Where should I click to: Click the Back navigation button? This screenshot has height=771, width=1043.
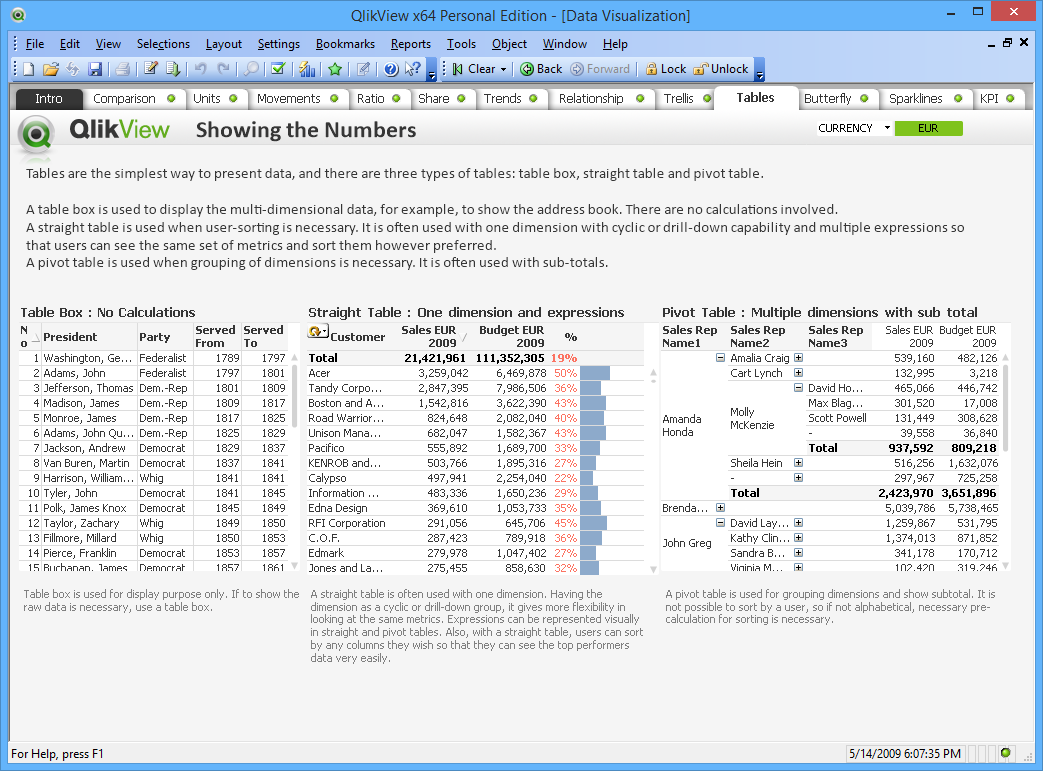541,69
